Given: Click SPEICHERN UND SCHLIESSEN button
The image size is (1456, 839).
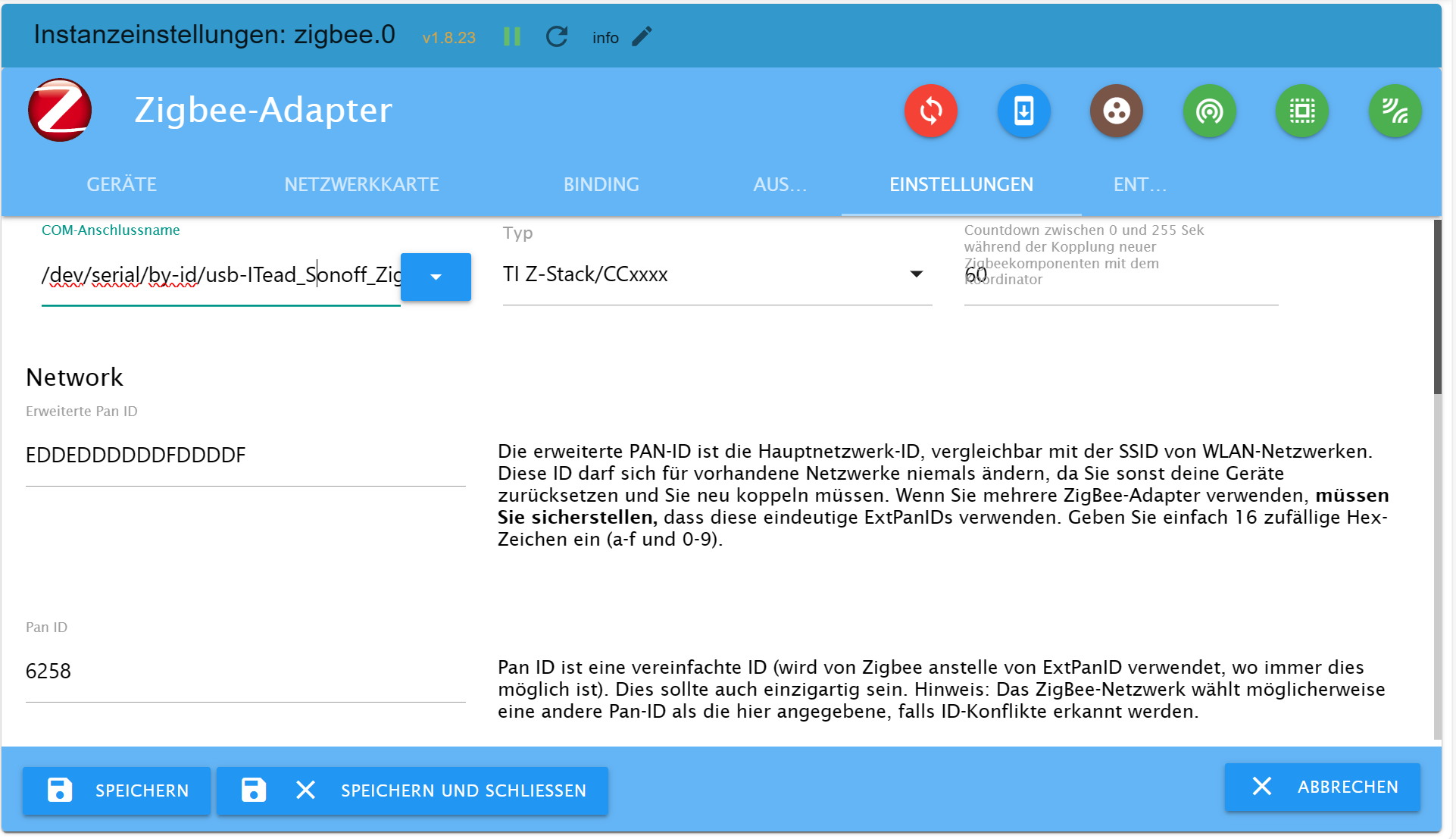Looking at the screenshot, I should tap(413, 790).
